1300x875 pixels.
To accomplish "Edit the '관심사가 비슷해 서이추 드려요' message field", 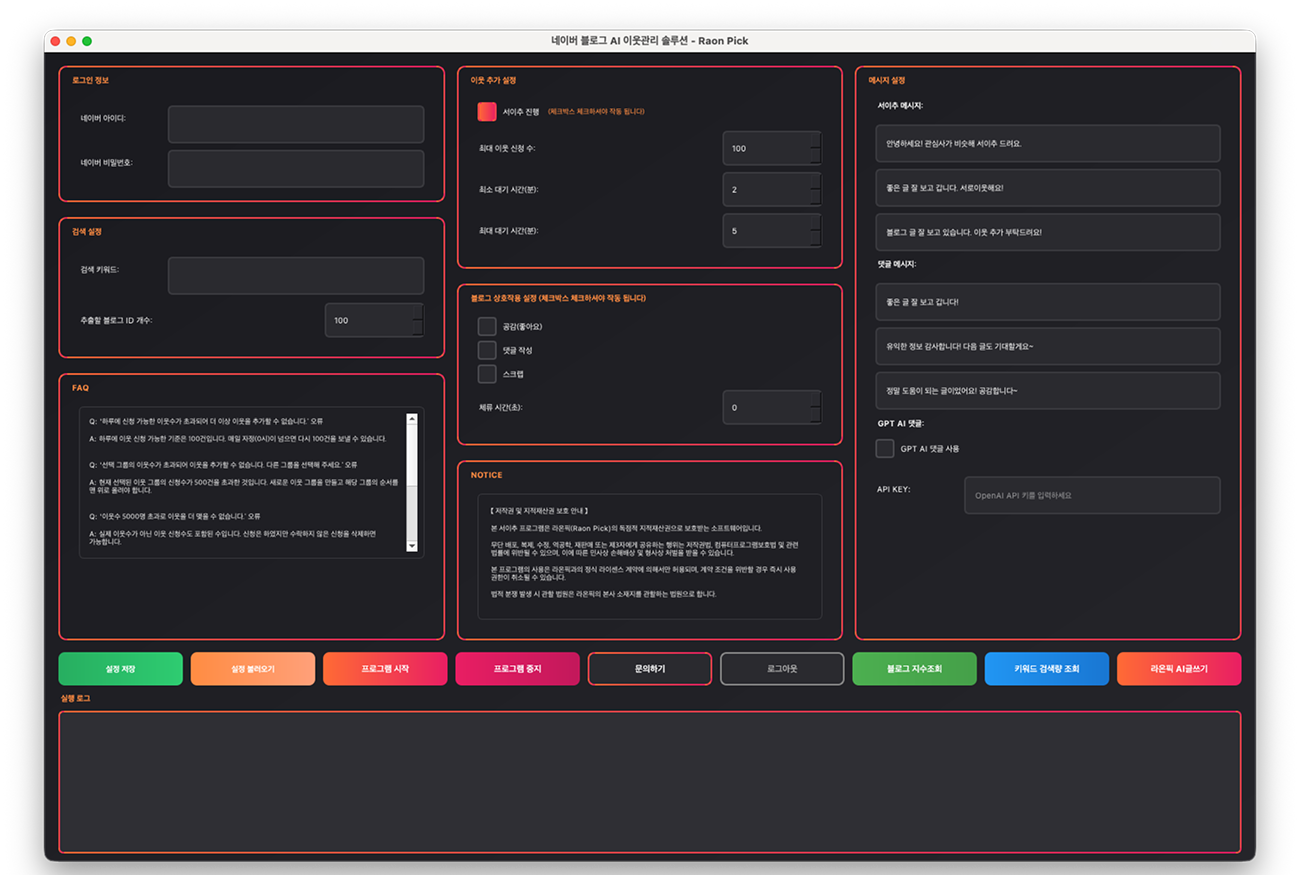I will 1048,143.
